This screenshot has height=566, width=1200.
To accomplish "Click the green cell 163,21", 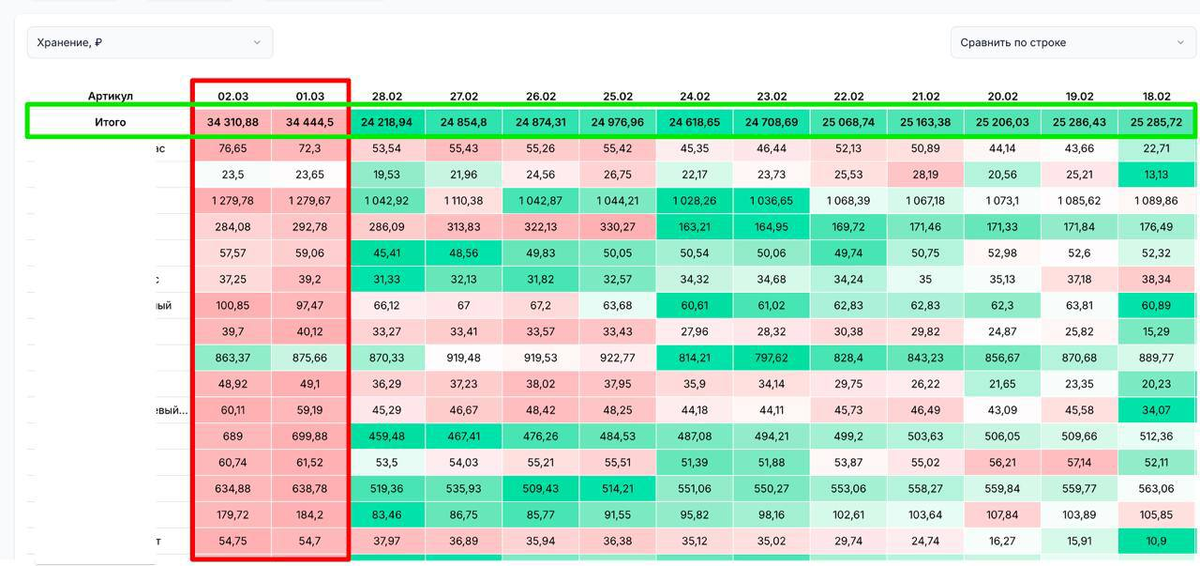I will (695, 227).
